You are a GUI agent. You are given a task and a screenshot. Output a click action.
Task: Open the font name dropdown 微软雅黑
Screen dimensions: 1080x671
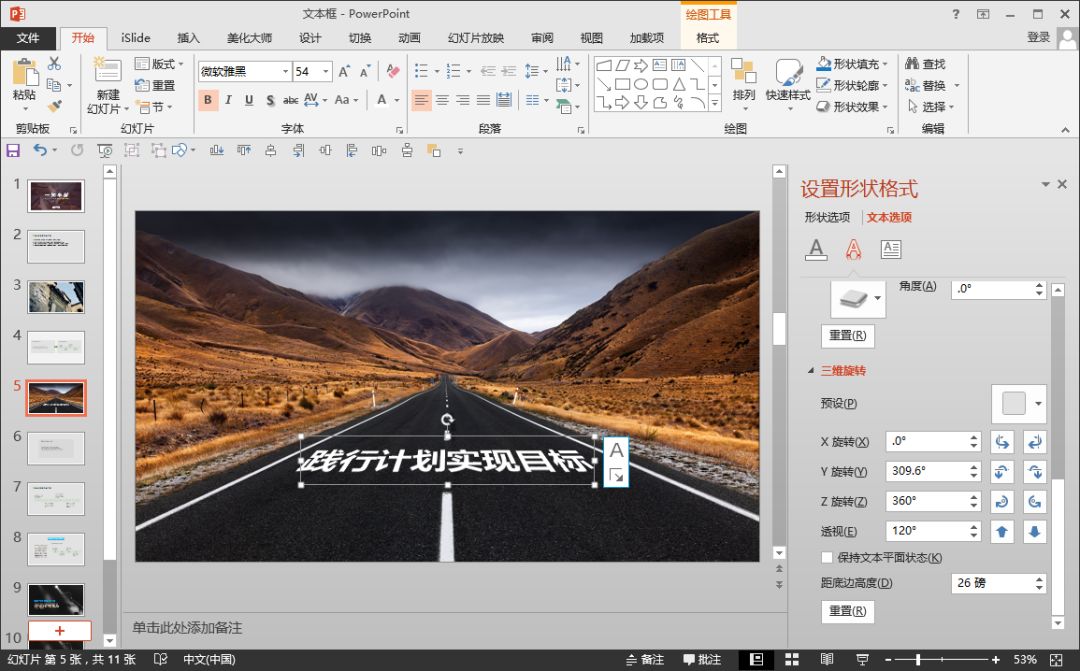click(285, 72)
